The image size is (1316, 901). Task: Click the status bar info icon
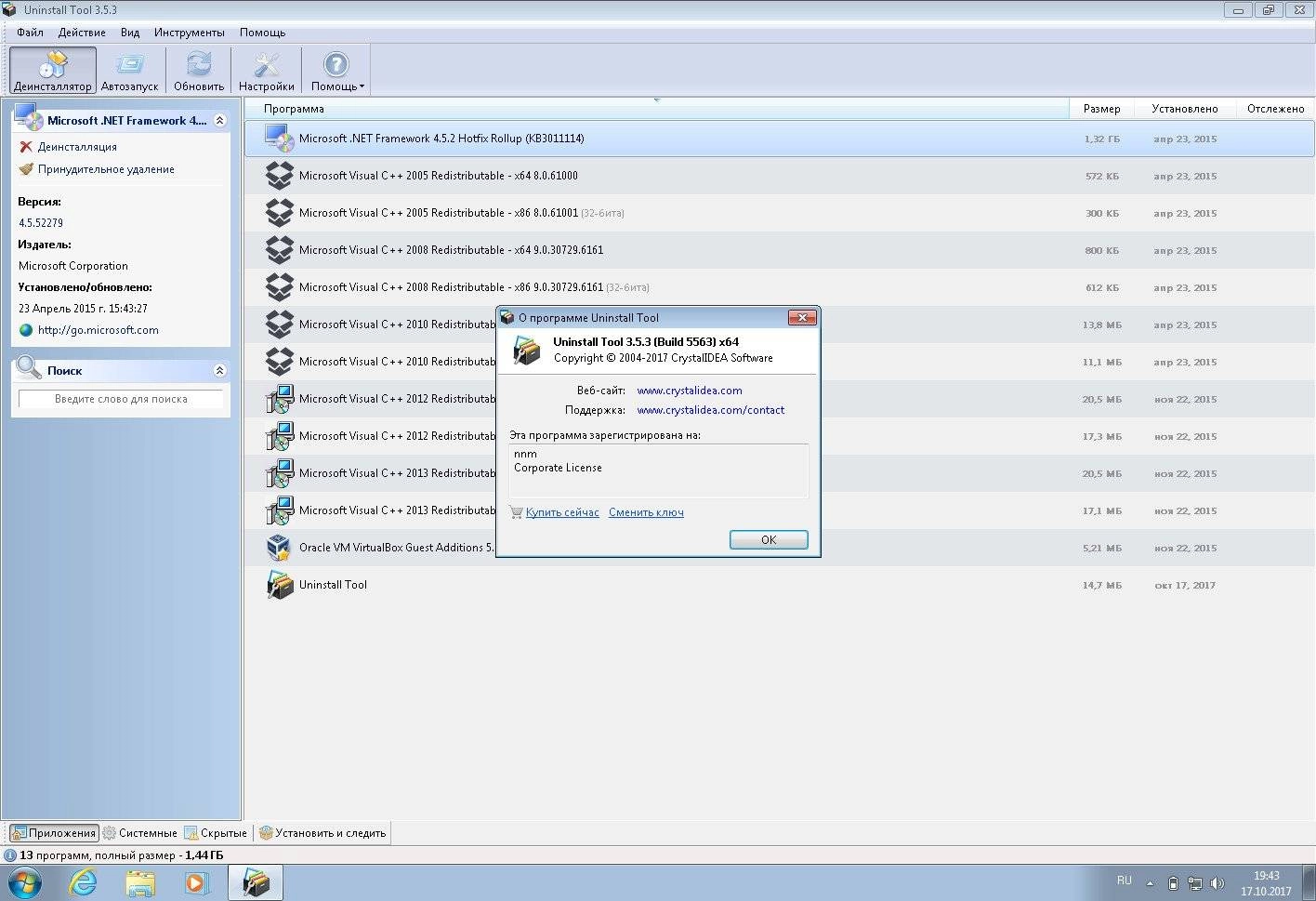pos(10,855)
